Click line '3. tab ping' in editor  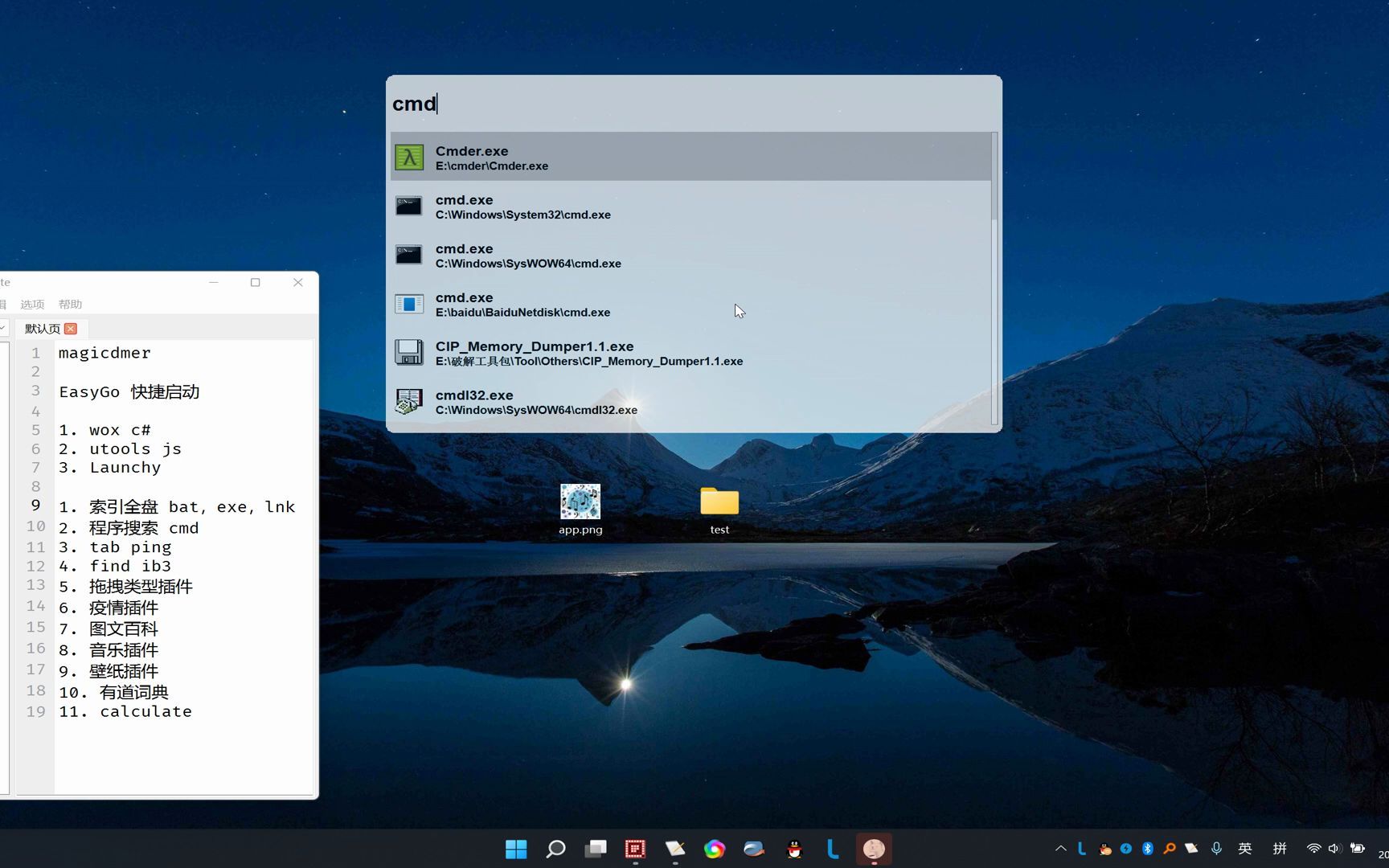(115, 547)
